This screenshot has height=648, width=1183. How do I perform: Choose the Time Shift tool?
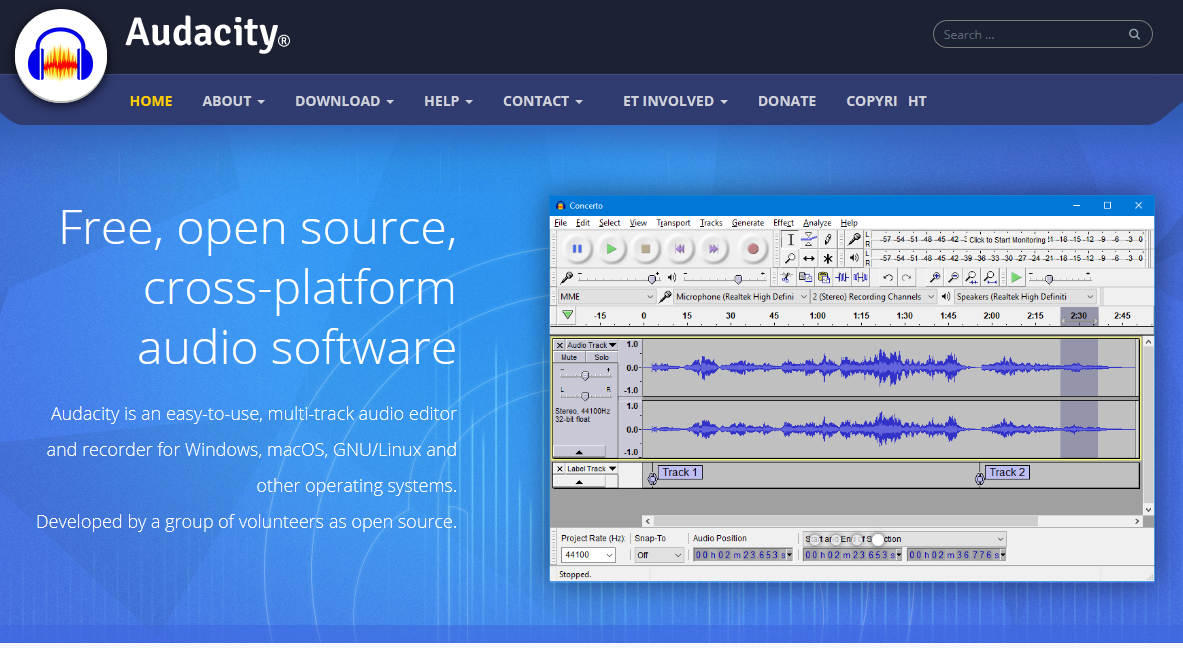click(808, 258)
